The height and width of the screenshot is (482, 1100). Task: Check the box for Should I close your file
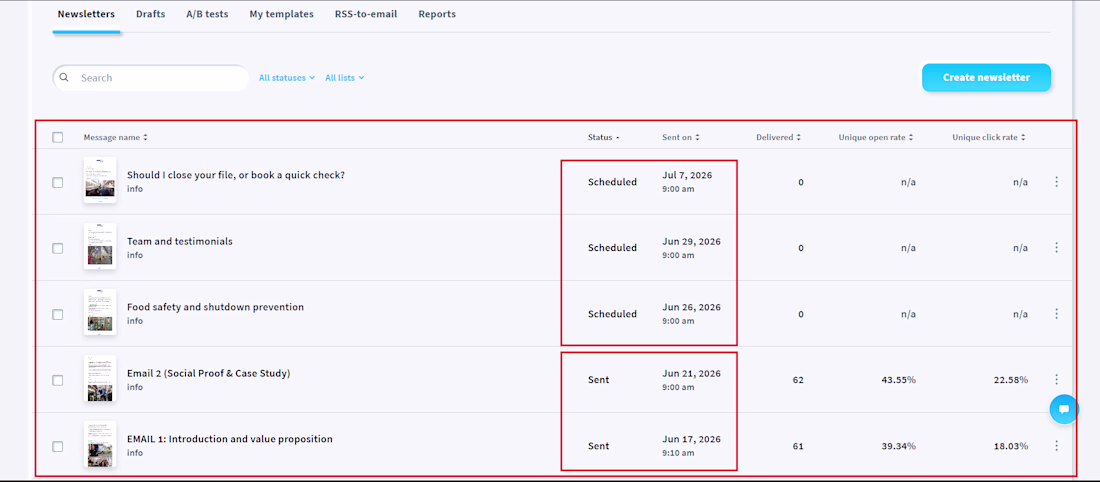click(x=58, y=182)
